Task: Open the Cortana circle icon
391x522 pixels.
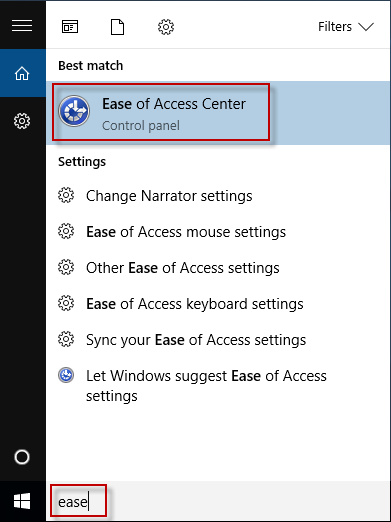Action: click(22, 457)
